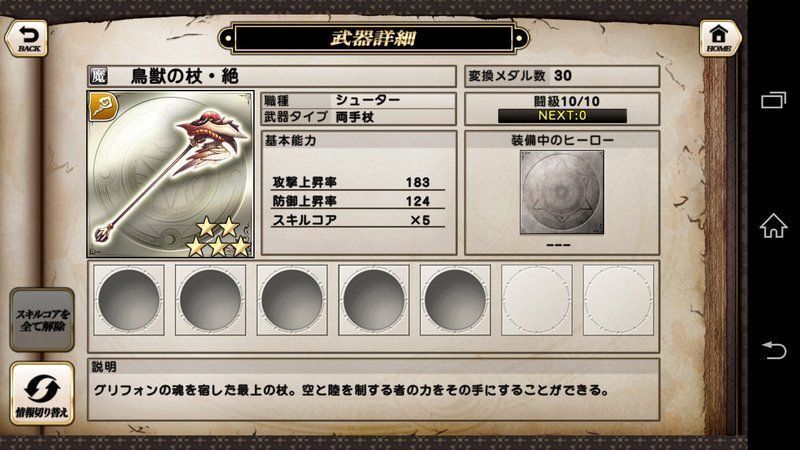
Task: Tap the 魔 attribute icon by weapon name
Action: click(x=99, y=77)
